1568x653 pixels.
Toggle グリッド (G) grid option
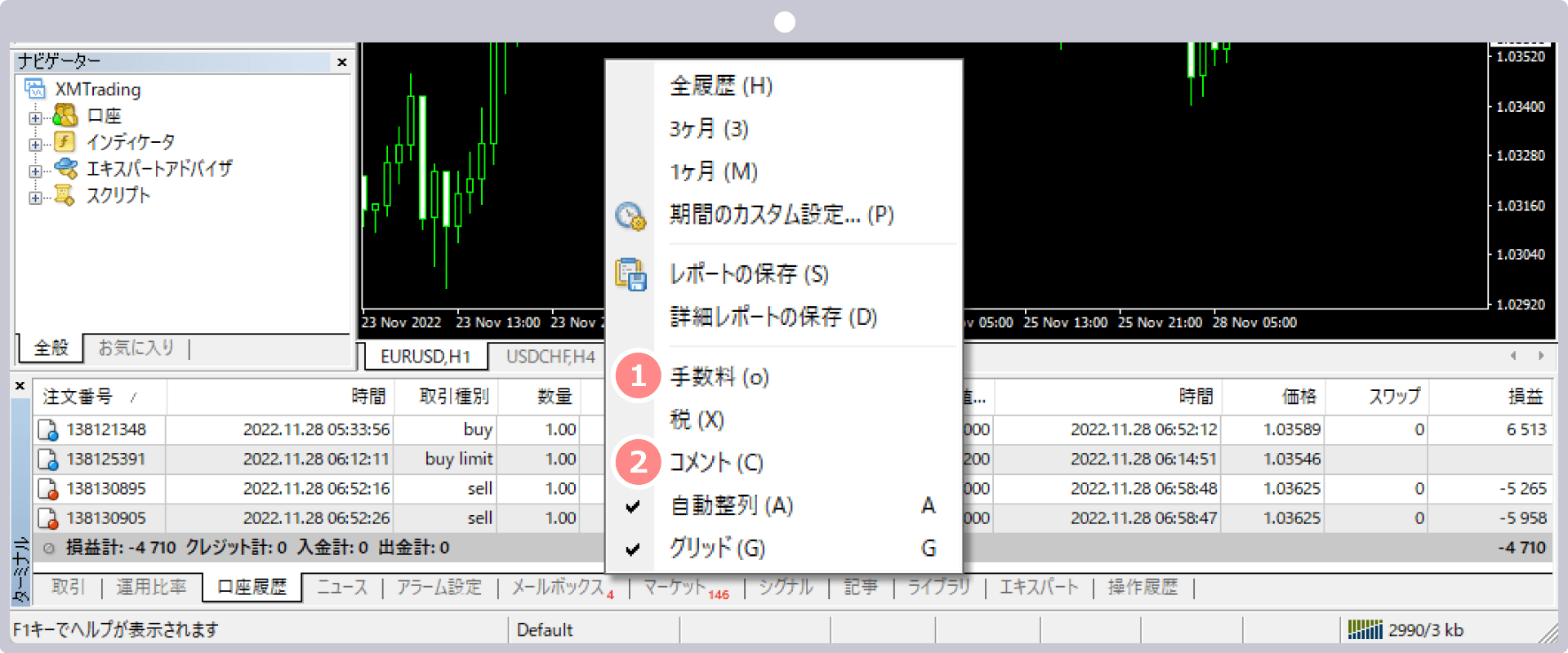(x=784, y=549)
